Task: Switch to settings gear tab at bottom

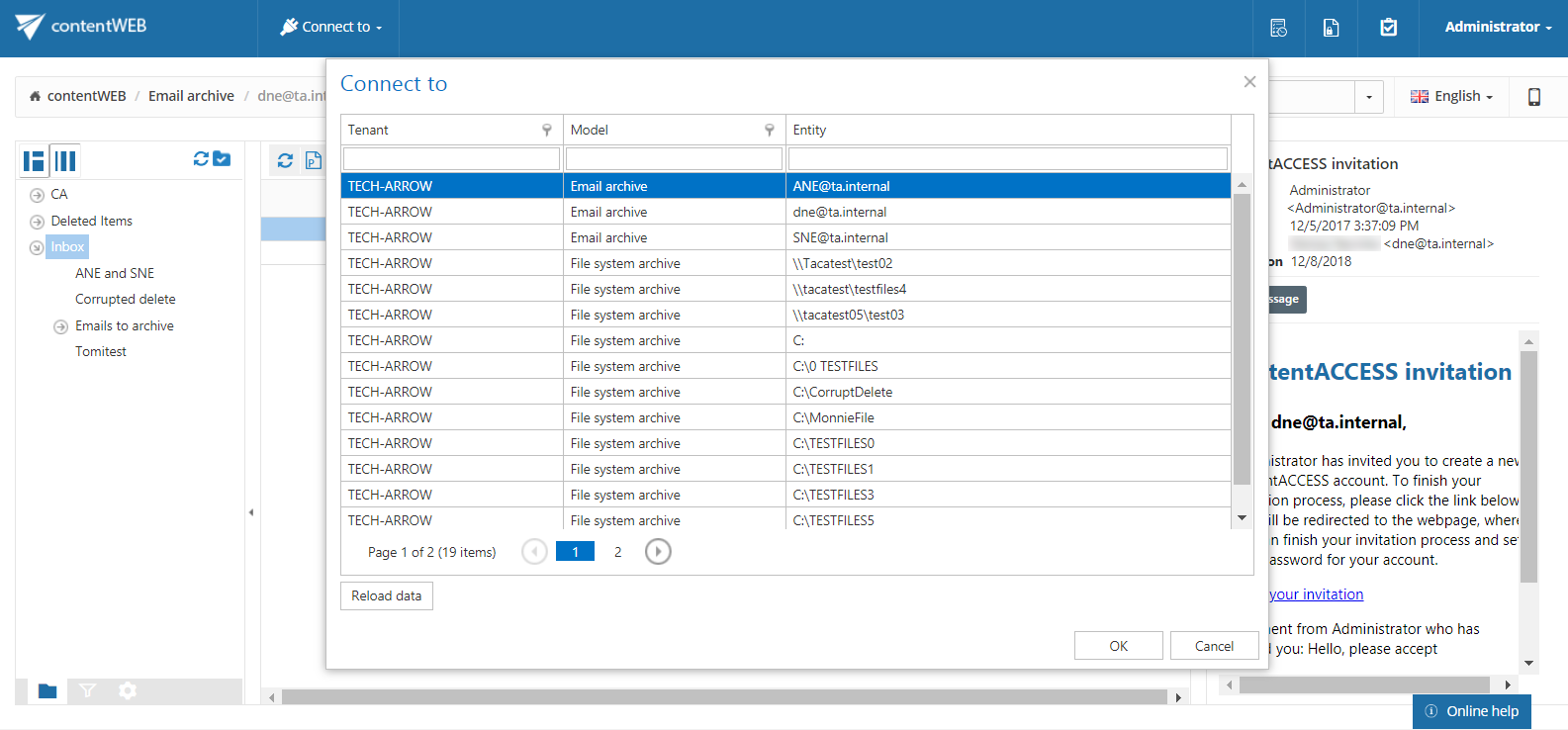Action: click(128, 690)
